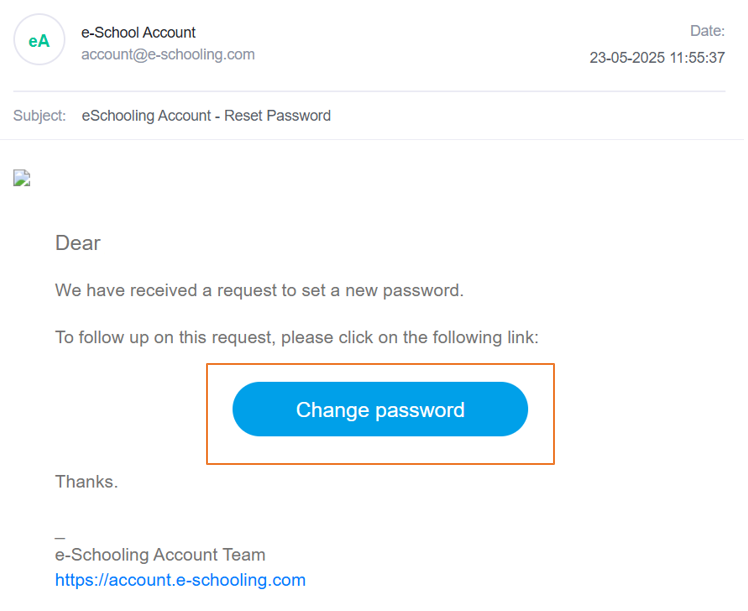The image size is (748, 611).
Task: Click the divider line below sender details
Action: 369,91
